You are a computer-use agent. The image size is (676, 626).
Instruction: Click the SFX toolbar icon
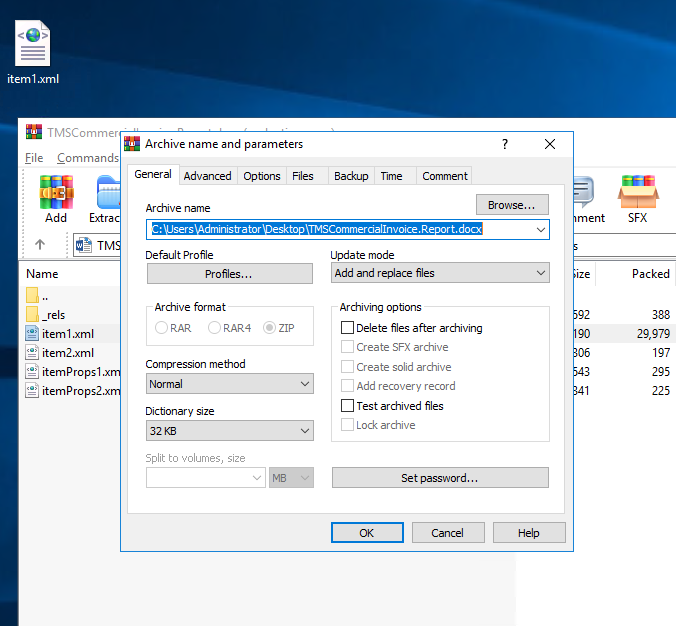click(637, 198)
